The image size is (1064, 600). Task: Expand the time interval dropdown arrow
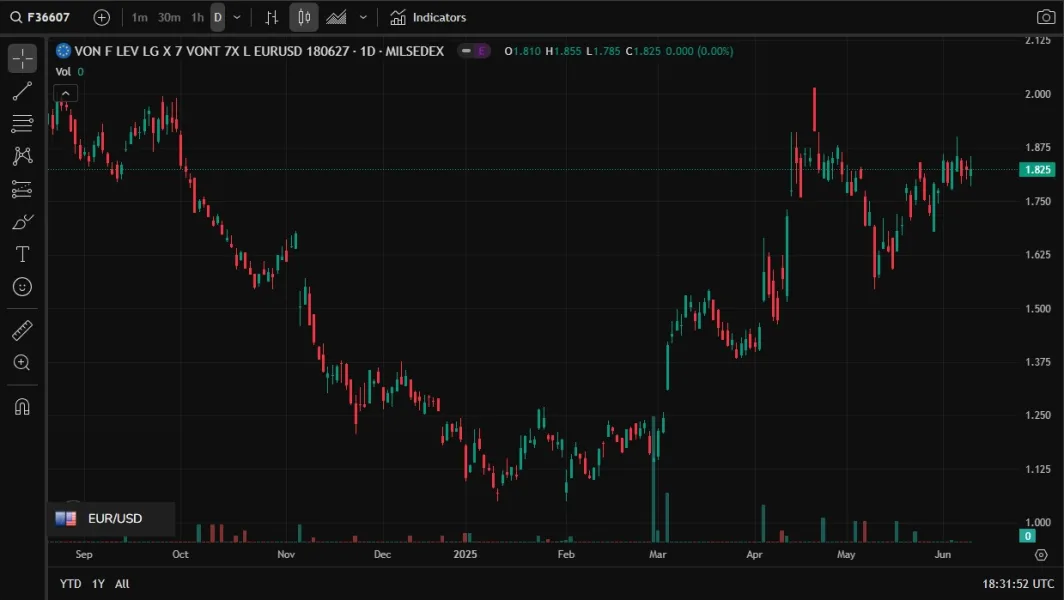(x=237, y=17)
